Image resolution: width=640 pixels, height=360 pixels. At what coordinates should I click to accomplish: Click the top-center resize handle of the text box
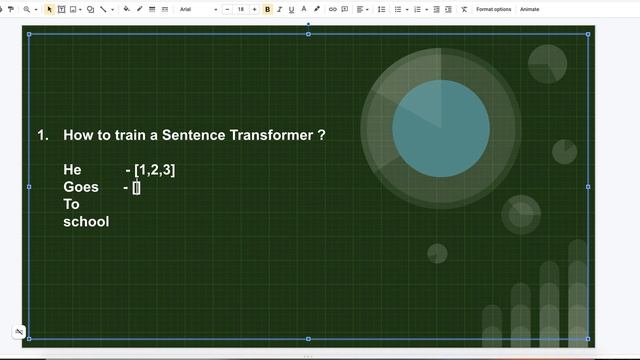pyautogui.click(x=308, y=34)
